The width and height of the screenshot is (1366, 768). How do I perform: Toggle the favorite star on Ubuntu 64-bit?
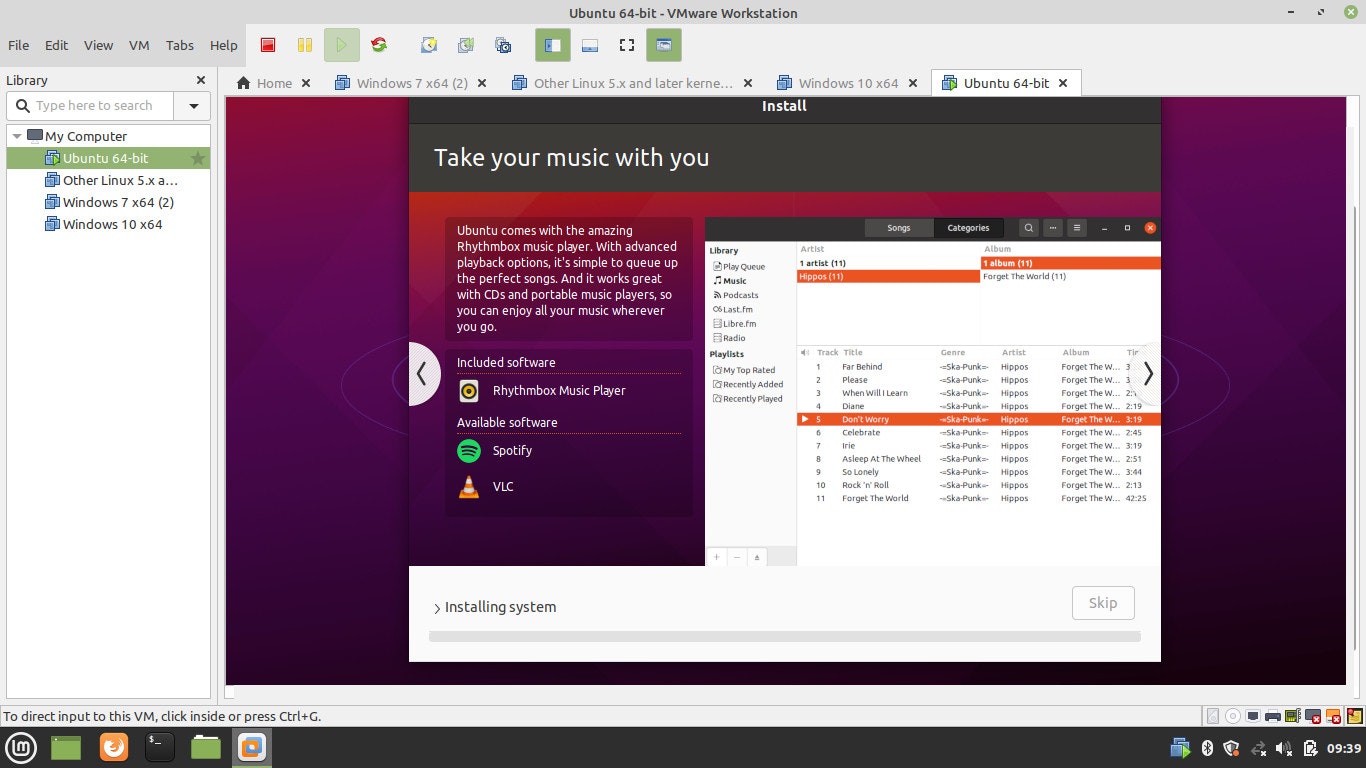[x=198, y=158]
